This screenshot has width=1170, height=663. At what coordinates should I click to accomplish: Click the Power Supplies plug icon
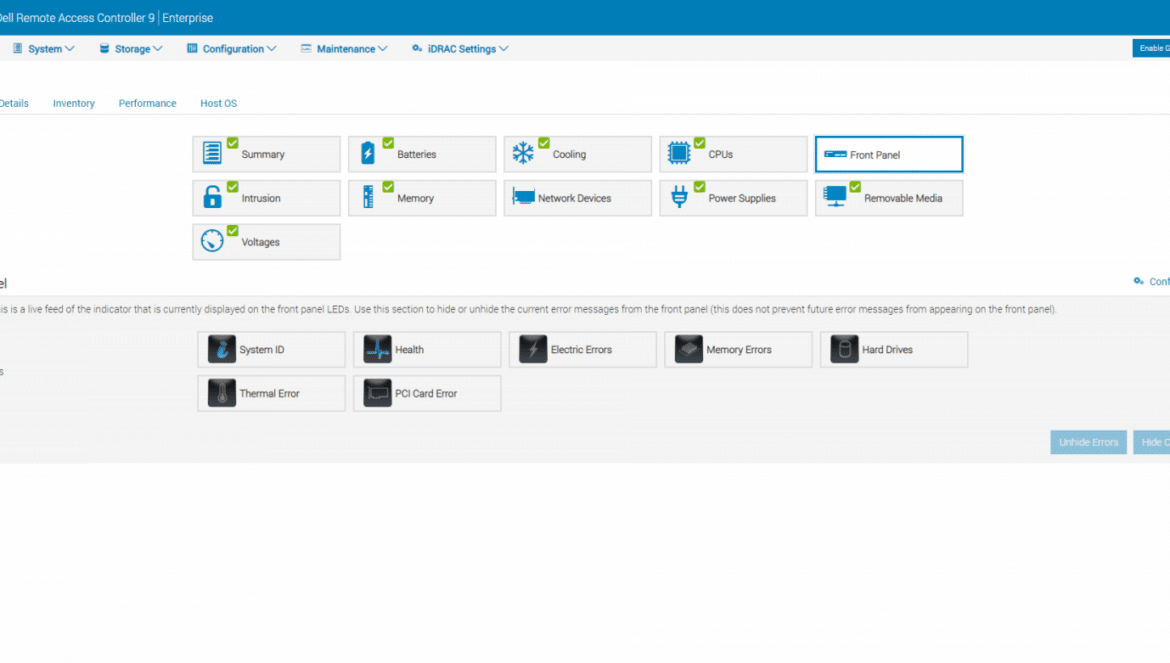(x=679, y=197)
